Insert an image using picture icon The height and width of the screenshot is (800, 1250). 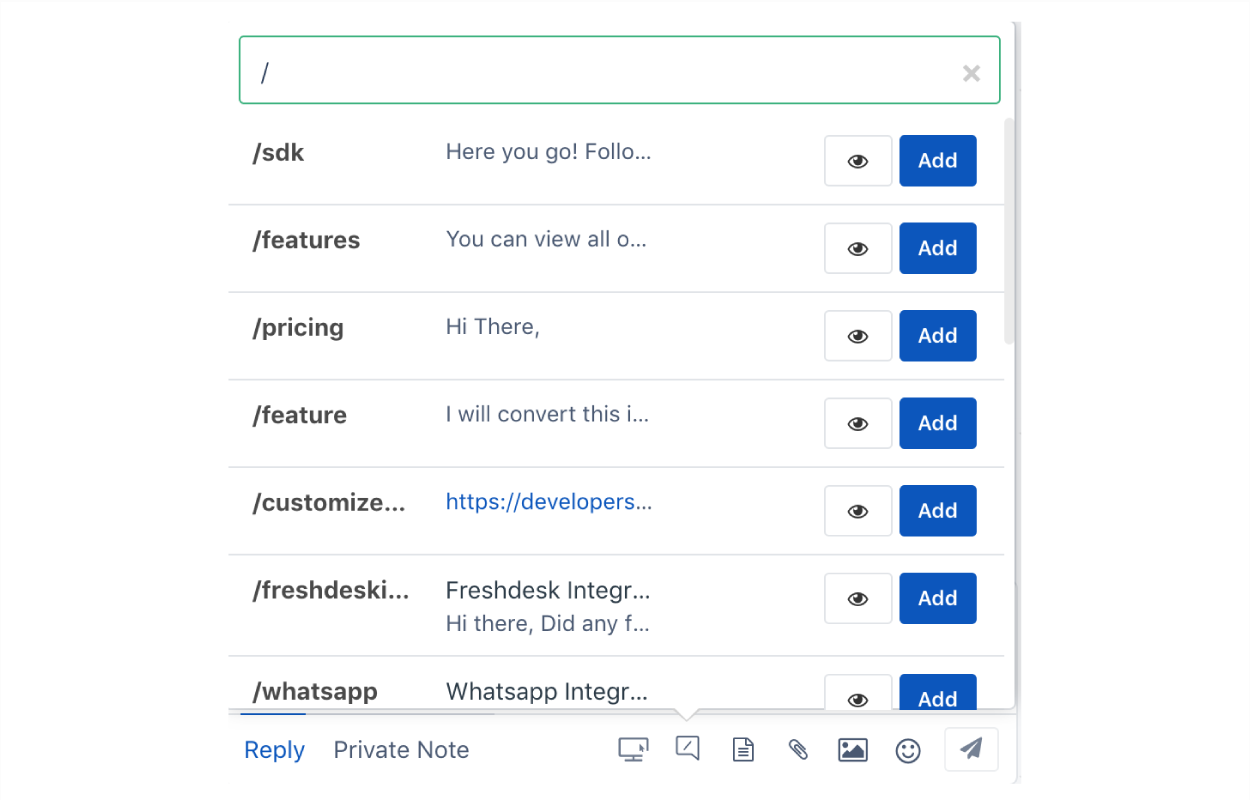852,749
